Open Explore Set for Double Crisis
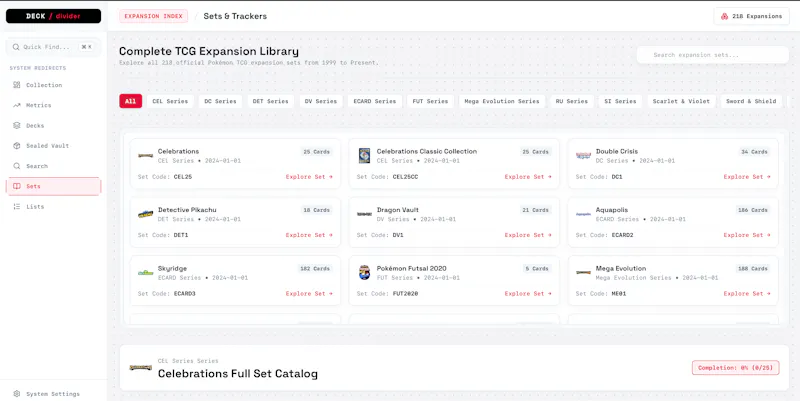This screenshot has width=800, height=401. click(x=747, y=177)
